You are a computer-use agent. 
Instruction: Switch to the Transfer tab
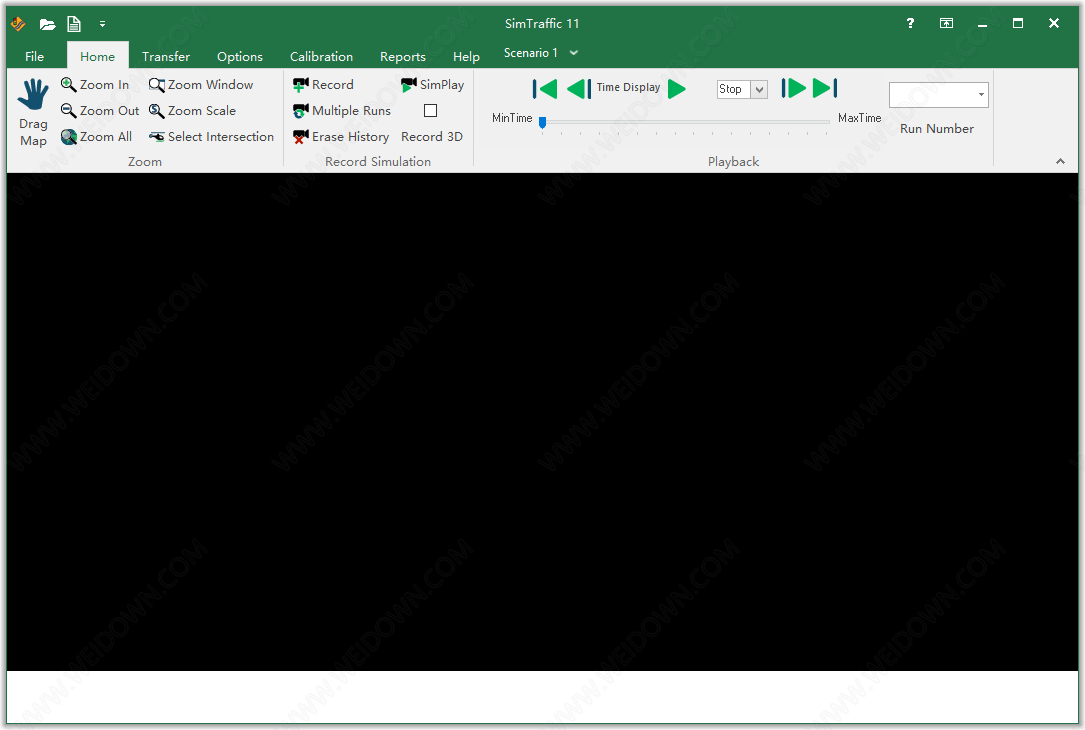click(166, 57)
